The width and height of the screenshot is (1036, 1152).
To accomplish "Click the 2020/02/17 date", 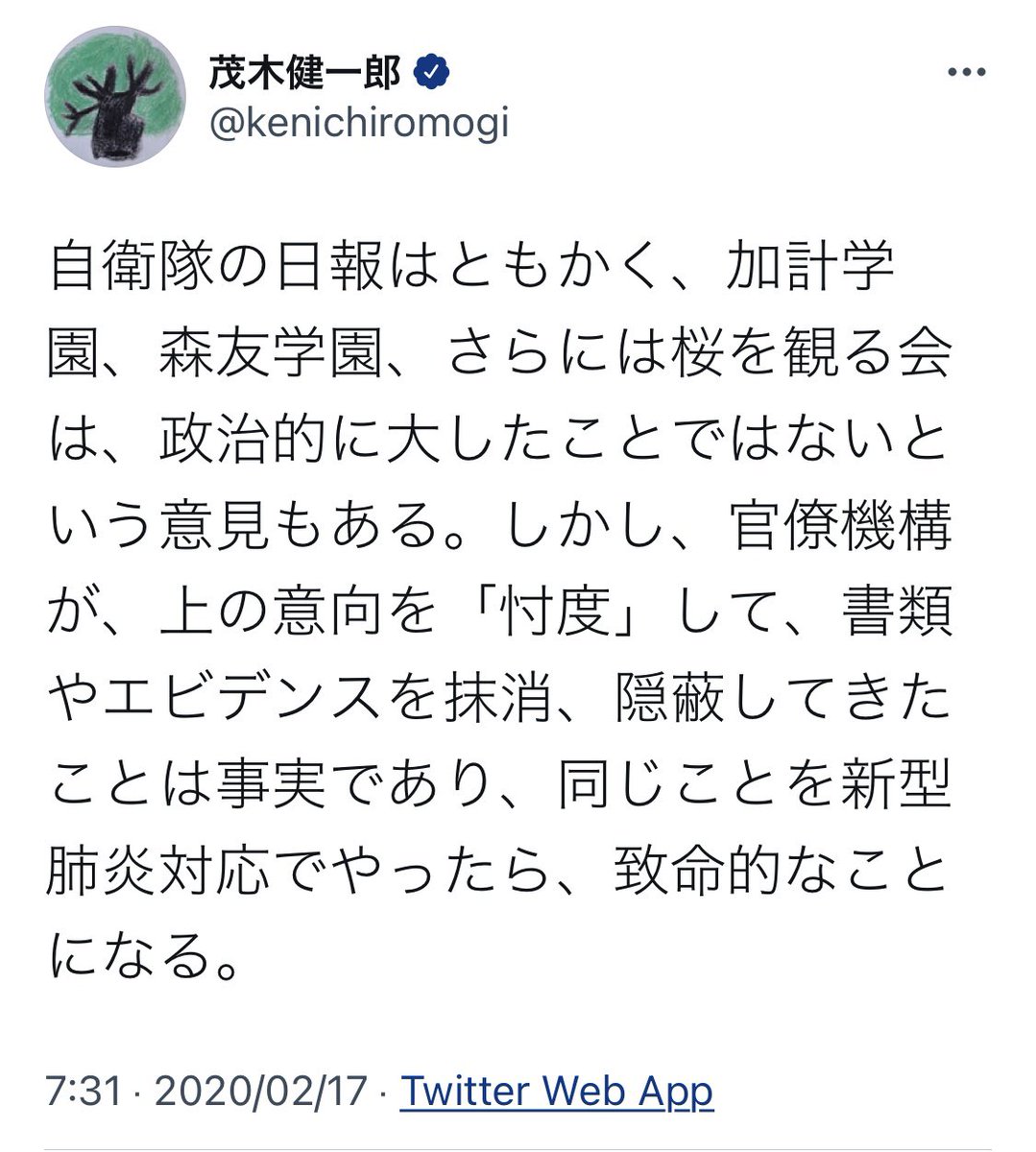I will click(261, 1092).
